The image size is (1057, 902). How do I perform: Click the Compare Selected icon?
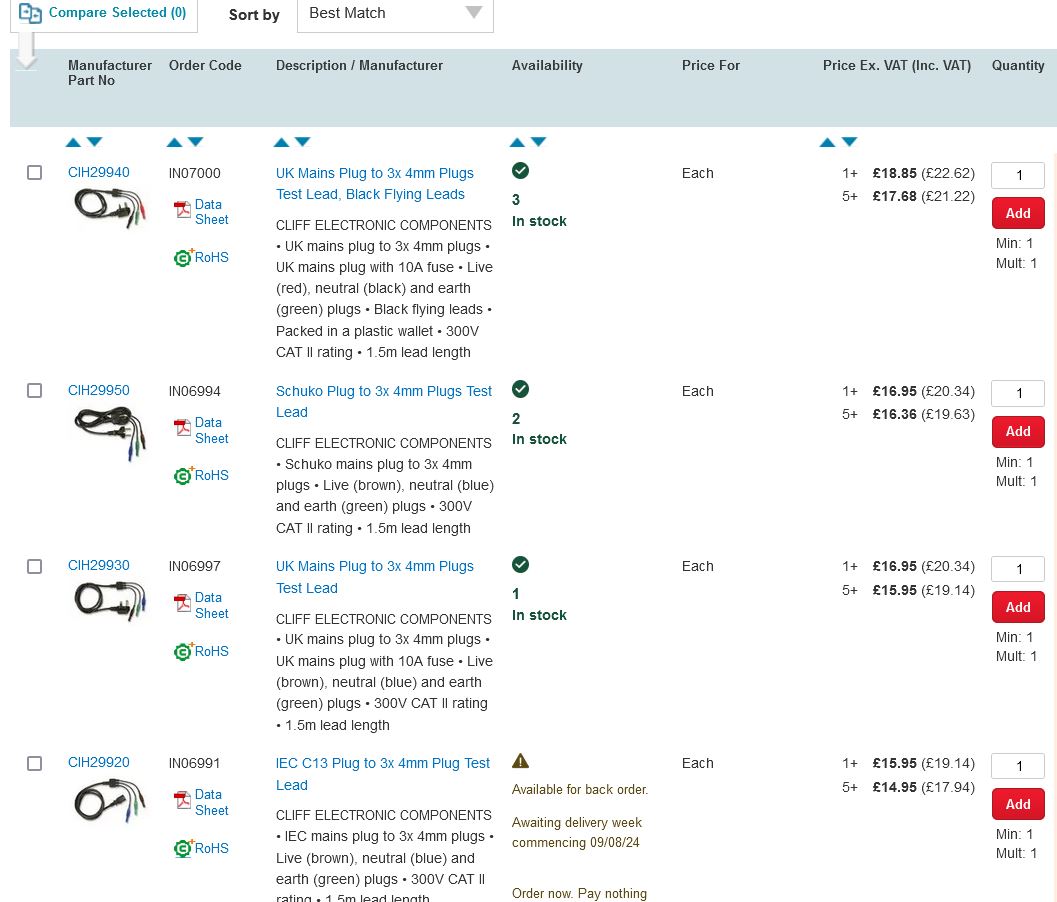coord(30,13)
